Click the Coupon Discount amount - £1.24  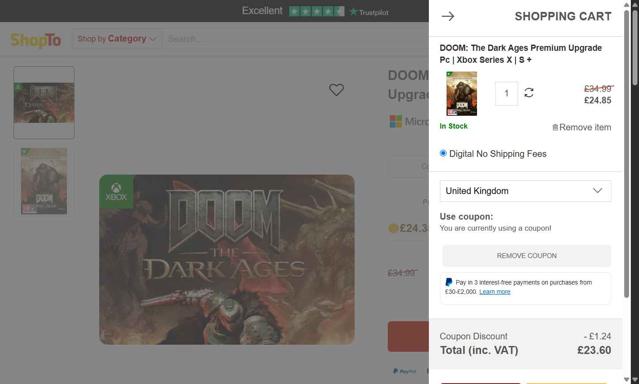point(597,336)
